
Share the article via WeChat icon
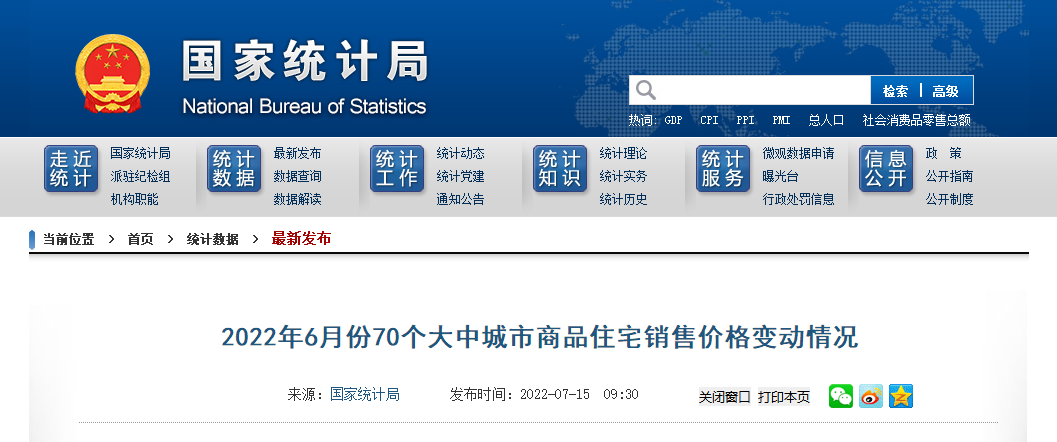pyautogui.click(x=841, y=396)
